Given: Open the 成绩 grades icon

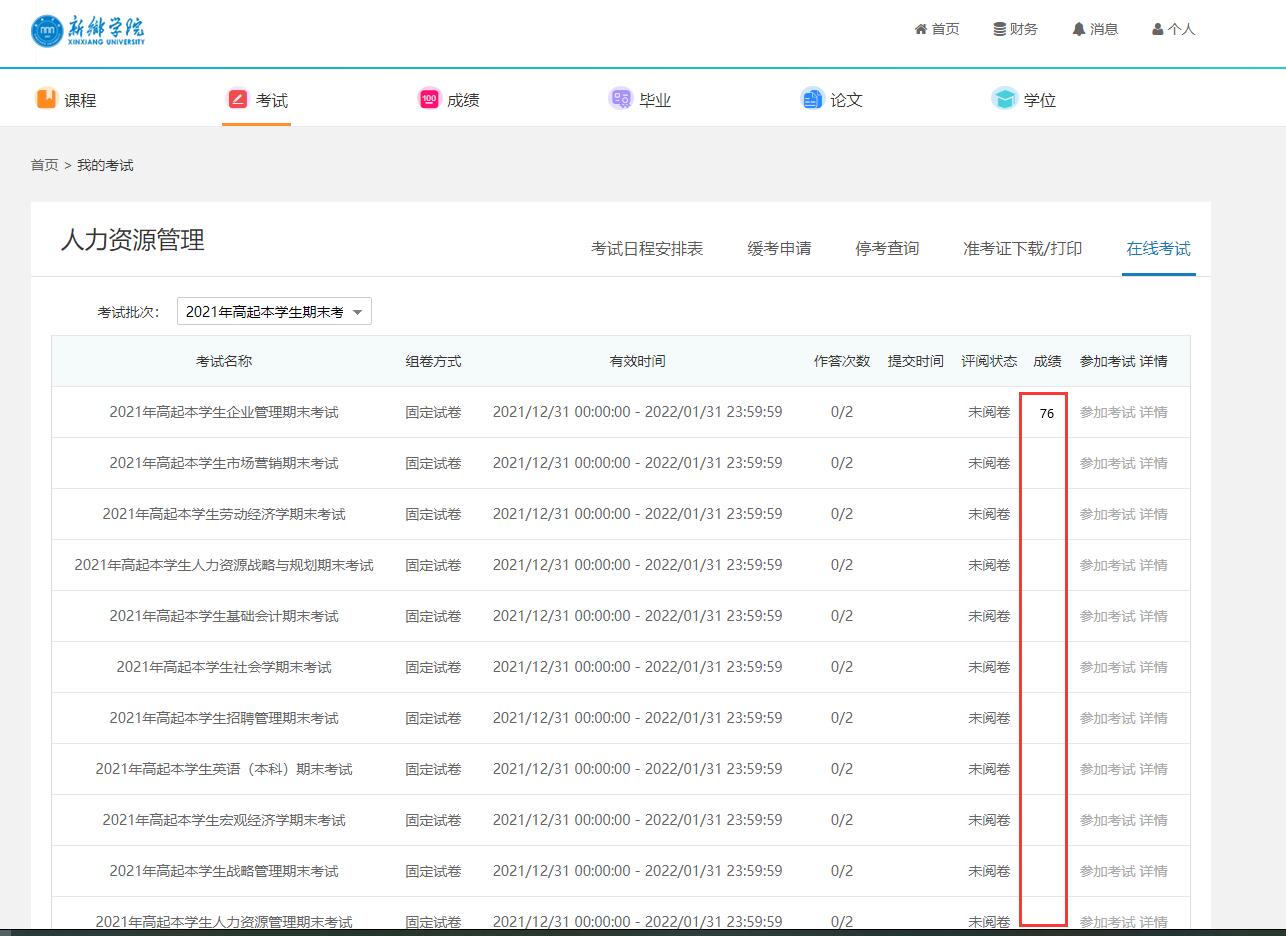Looking at the screenshot, I should (429, 99).
